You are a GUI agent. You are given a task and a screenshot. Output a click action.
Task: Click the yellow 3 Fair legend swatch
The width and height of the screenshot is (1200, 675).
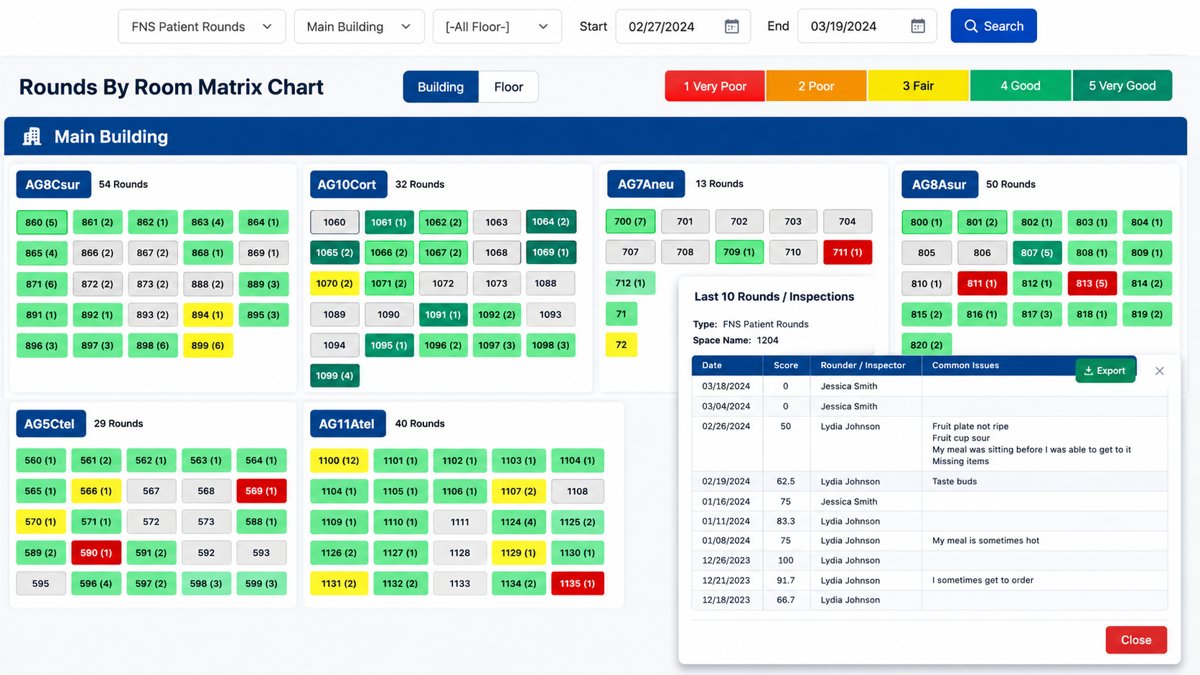click(x=918, y=86)
